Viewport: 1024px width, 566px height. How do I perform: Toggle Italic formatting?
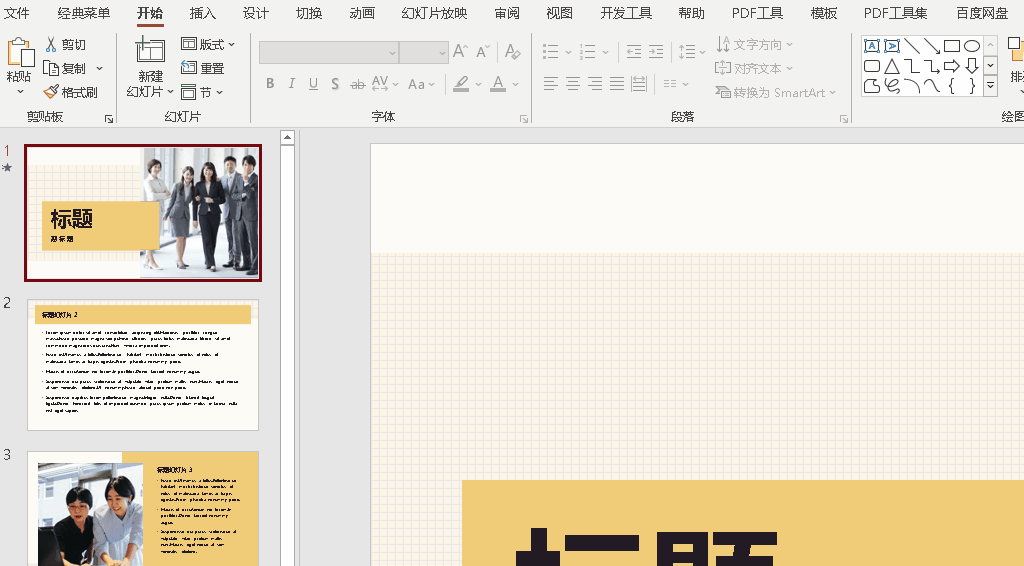[291, 84]
